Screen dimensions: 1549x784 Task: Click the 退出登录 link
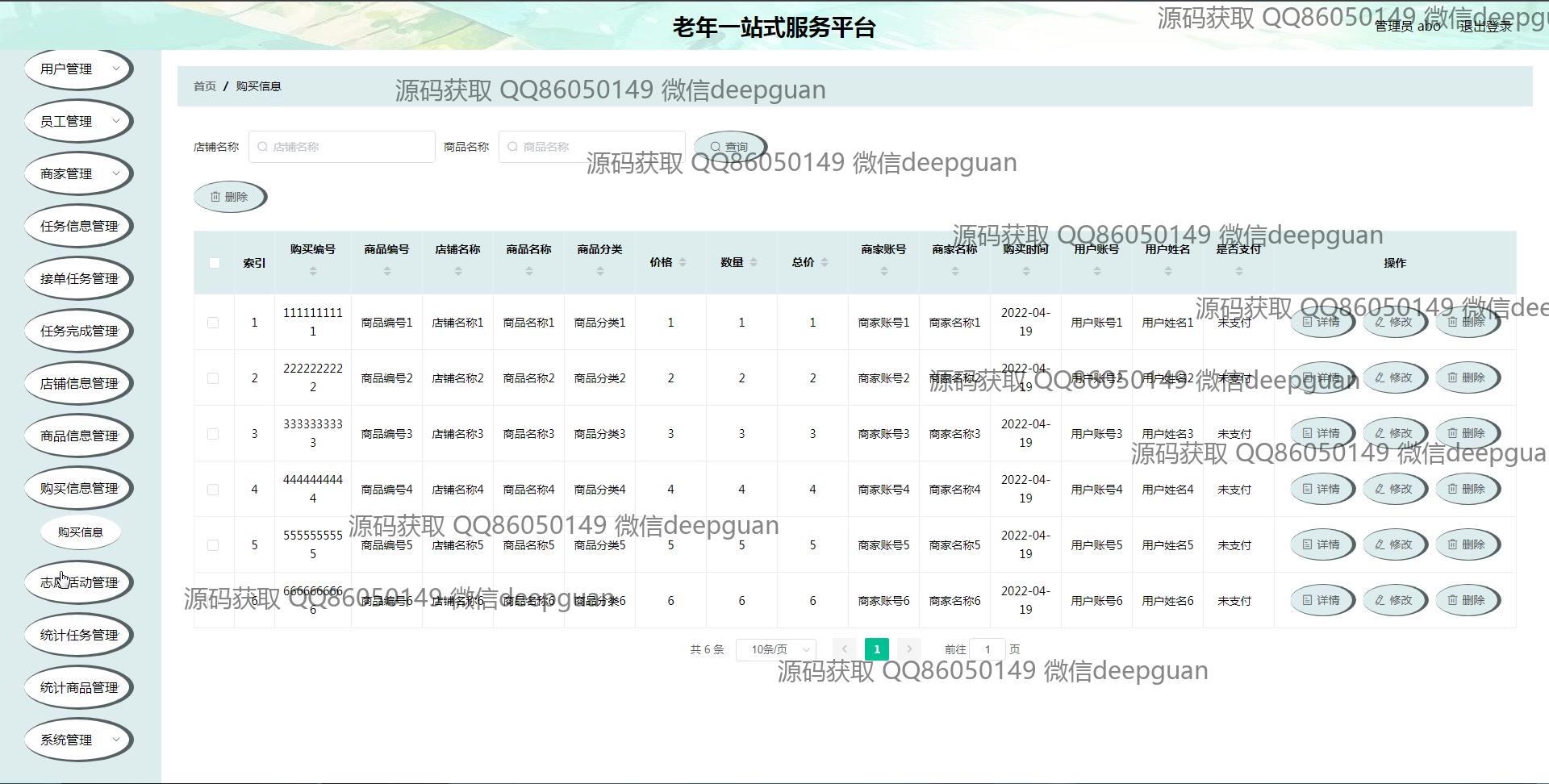click(x=1486, y=27)
